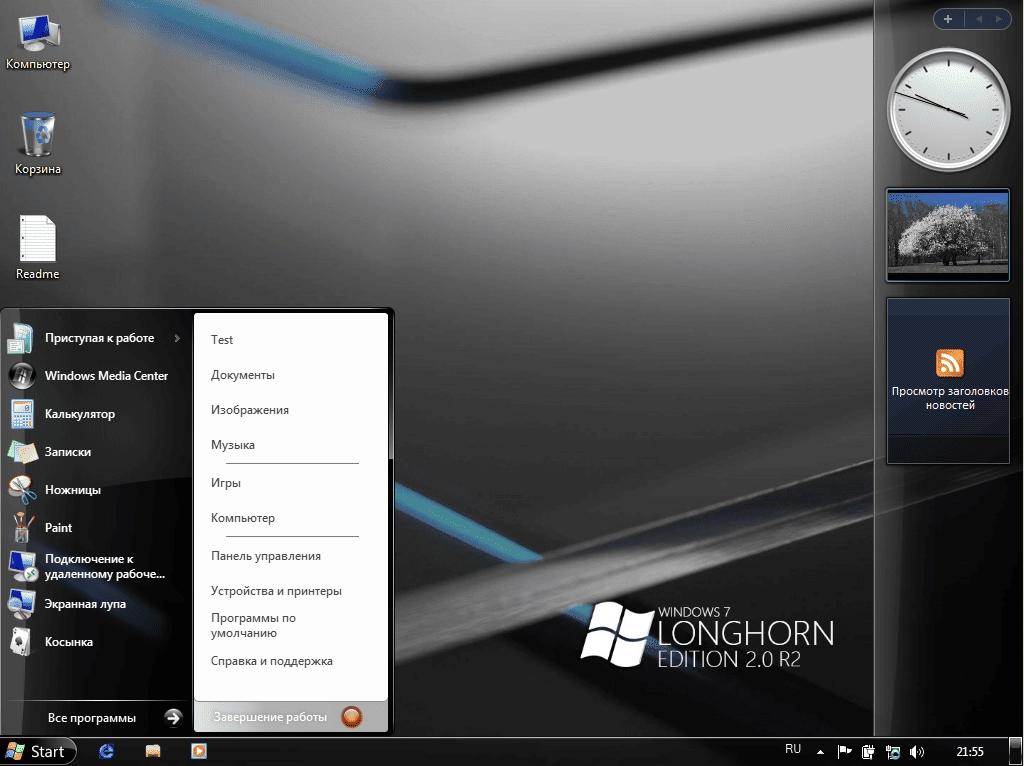Open the Компьютер desktop icon
This screenshot has height=766, width=1024.
(38, 40)
